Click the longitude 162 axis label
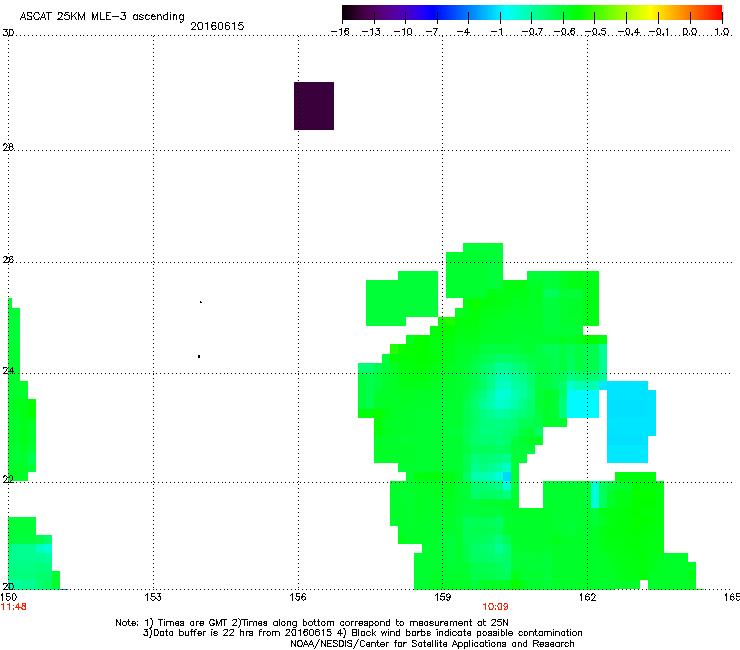 pos(588,597)
